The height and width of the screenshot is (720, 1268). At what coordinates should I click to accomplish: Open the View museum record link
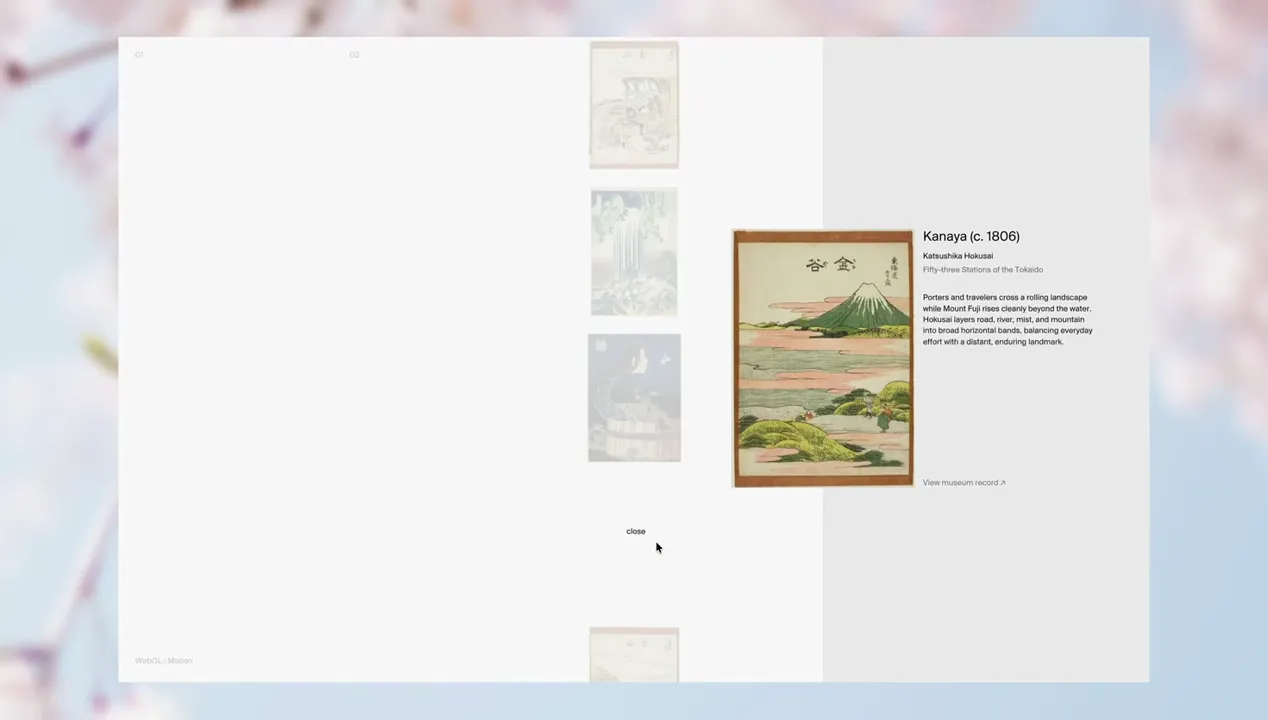click(x=964, y=483)
